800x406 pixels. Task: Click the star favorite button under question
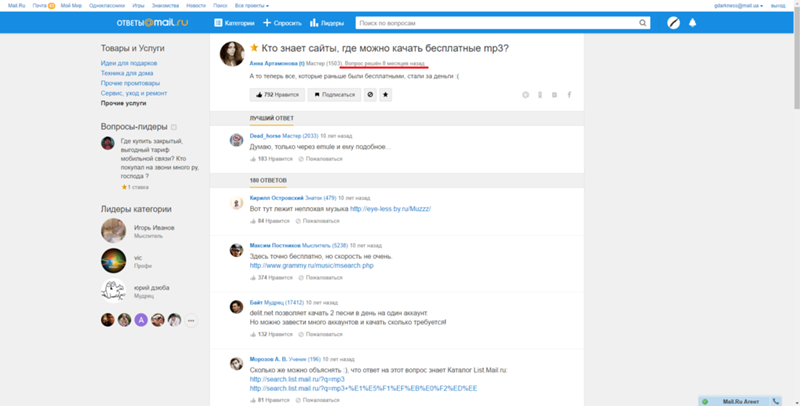point(387,95)
